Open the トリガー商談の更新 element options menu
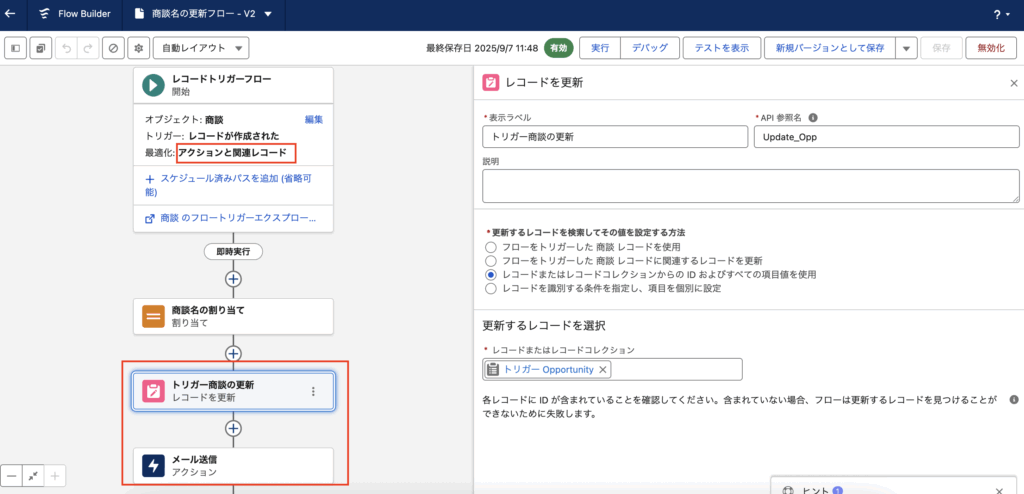Image resolution: width=1024 pixels, height=494 pixels. (313, 392)
